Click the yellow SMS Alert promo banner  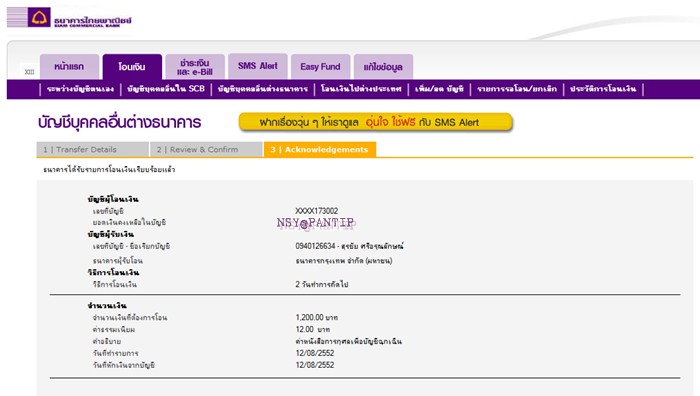pos(376,122)
